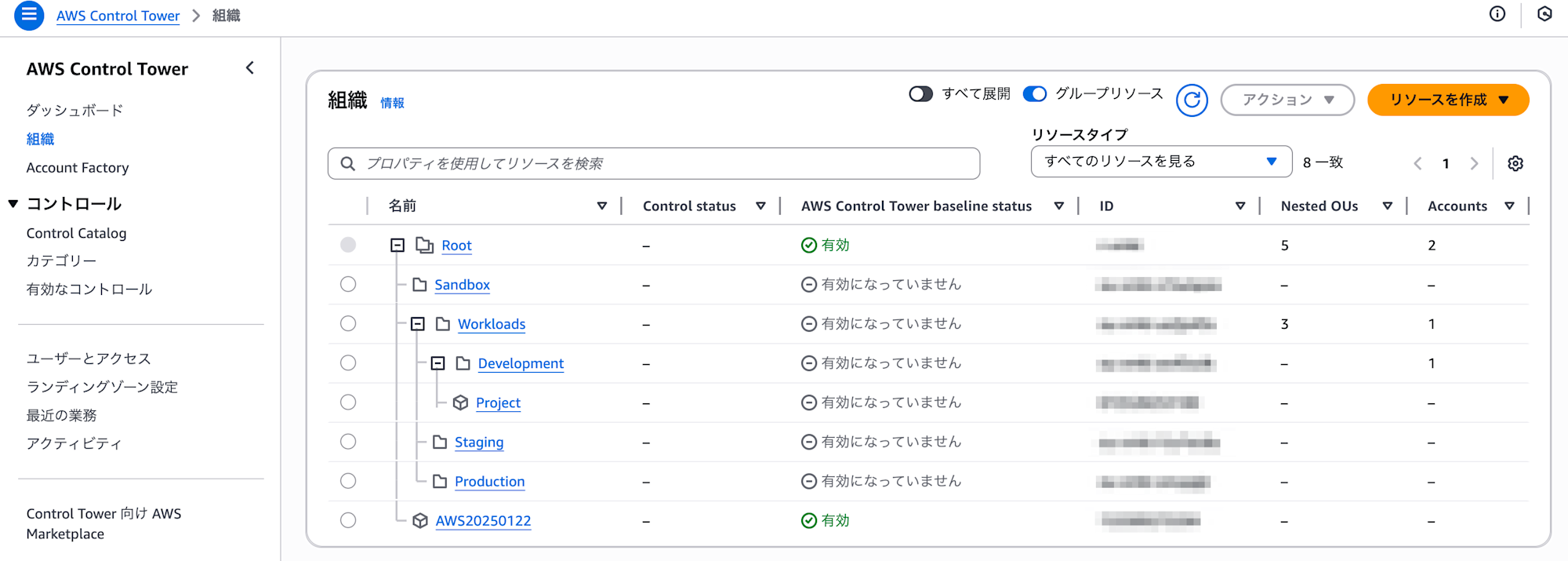Click the Sandbox folder icon
This screenshot has height=561, width=1568.
(419, 285)
